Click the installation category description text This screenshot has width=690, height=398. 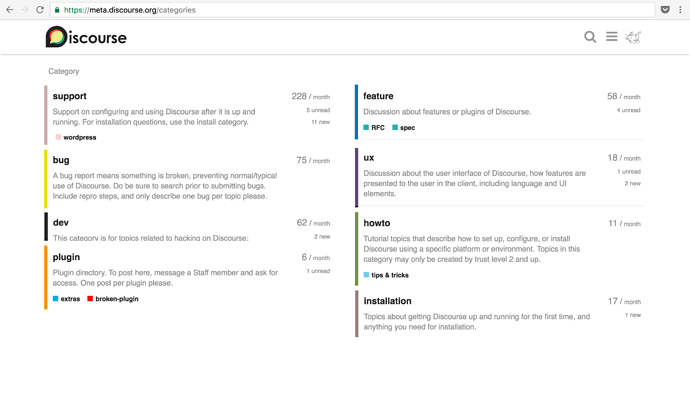pyautogui.click(x=477, y=322)
